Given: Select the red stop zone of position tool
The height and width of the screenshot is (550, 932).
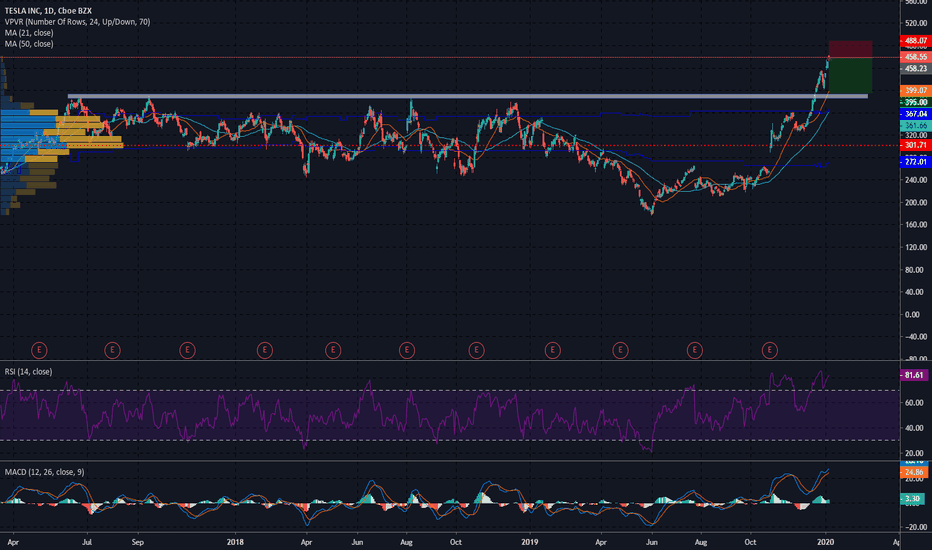Looking at the screenshot, I should pos(851,49).
